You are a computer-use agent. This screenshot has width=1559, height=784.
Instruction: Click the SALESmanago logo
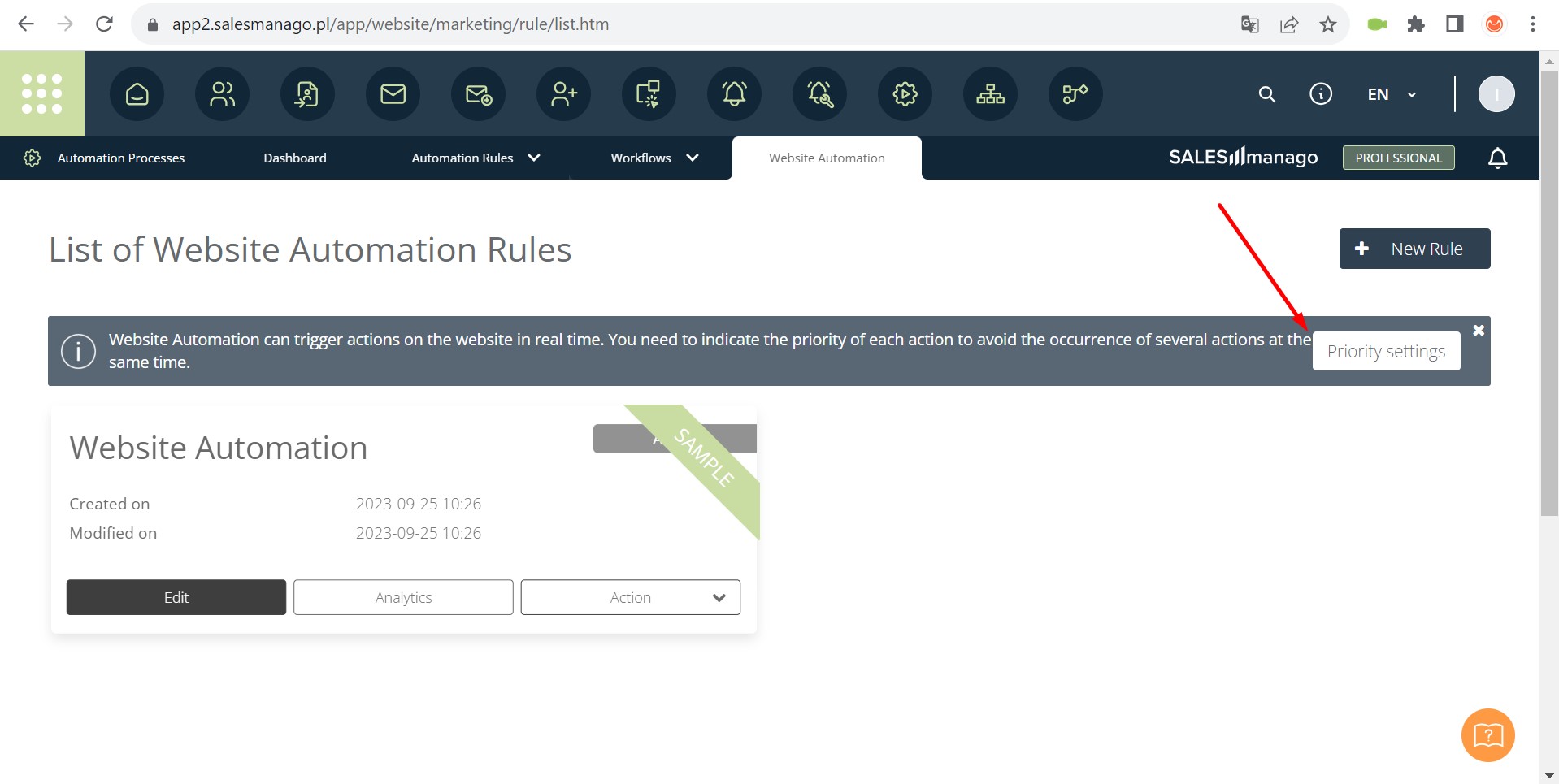coord(1243,157)
